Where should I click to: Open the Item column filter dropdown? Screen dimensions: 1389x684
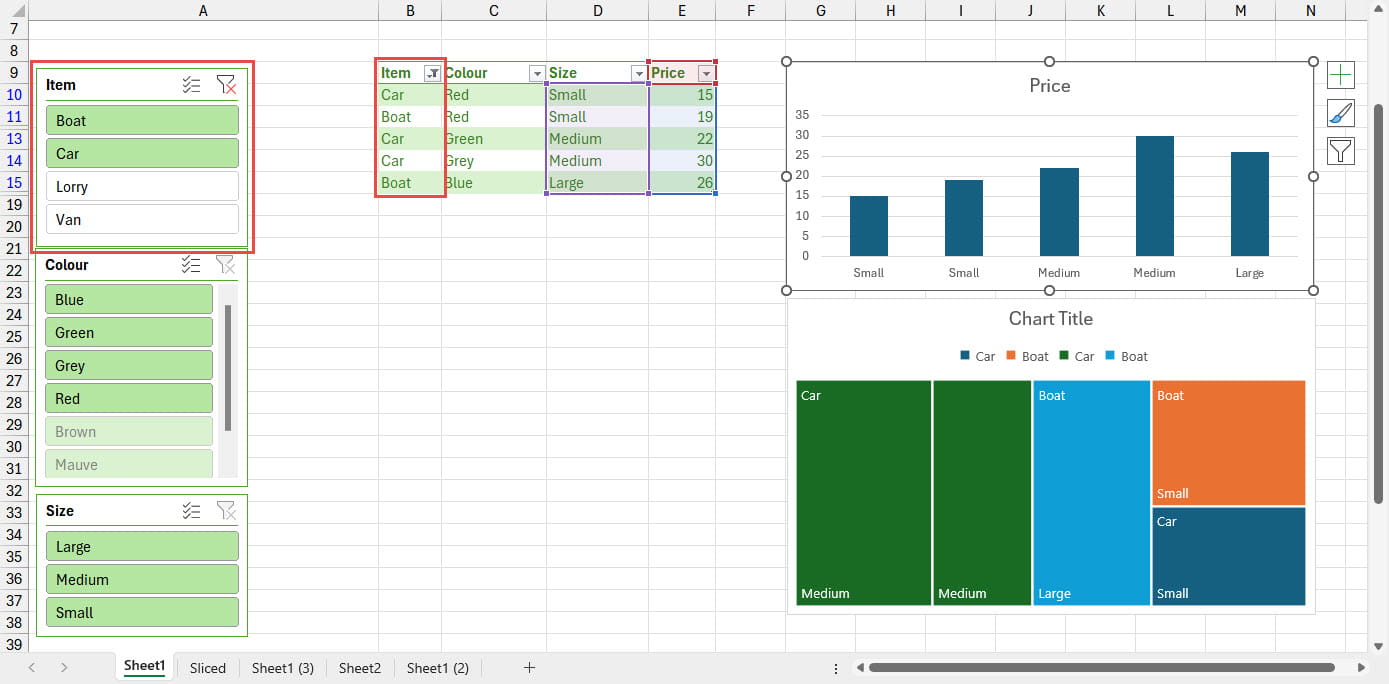pos(432,73)
